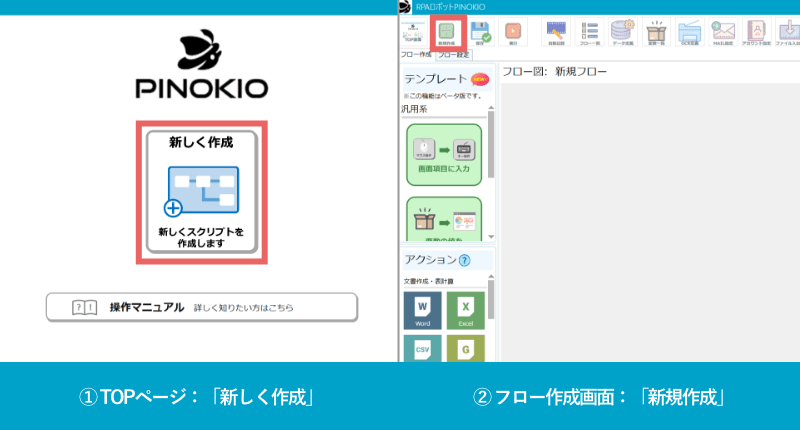800x430 pixels.
Task: Open アカウント設定 notebook icon
Action: point(757,33)
